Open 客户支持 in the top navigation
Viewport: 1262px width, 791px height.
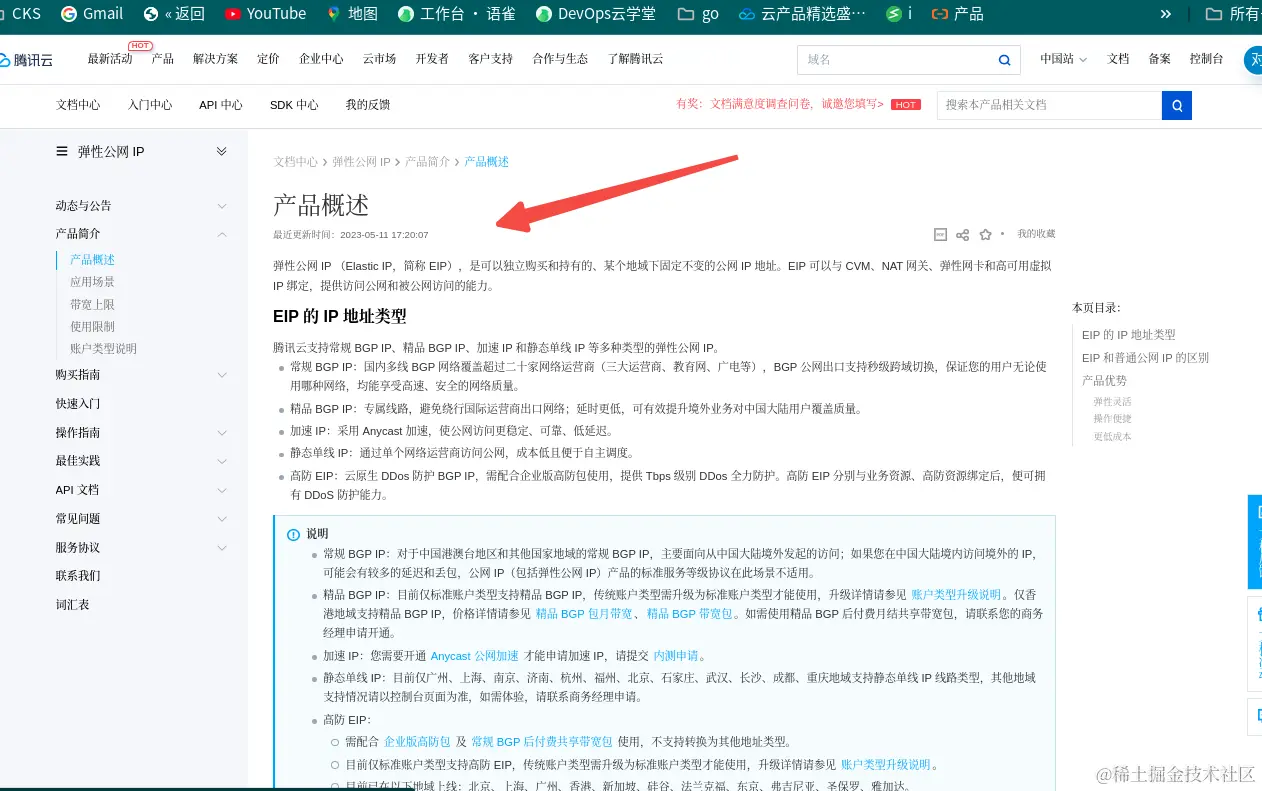coord(490,59)
